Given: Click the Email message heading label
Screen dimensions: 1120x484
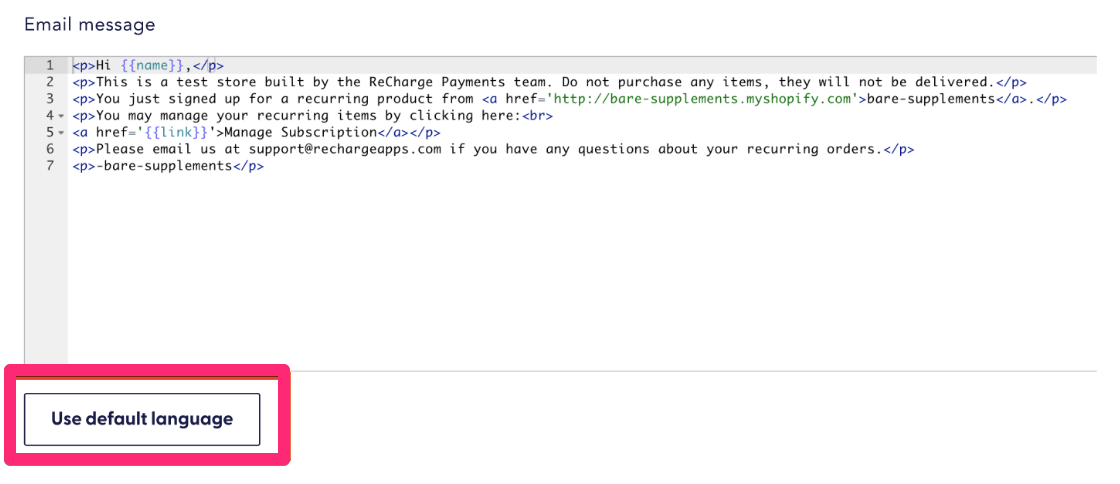Looking at the screenshot, I should 89,25.
